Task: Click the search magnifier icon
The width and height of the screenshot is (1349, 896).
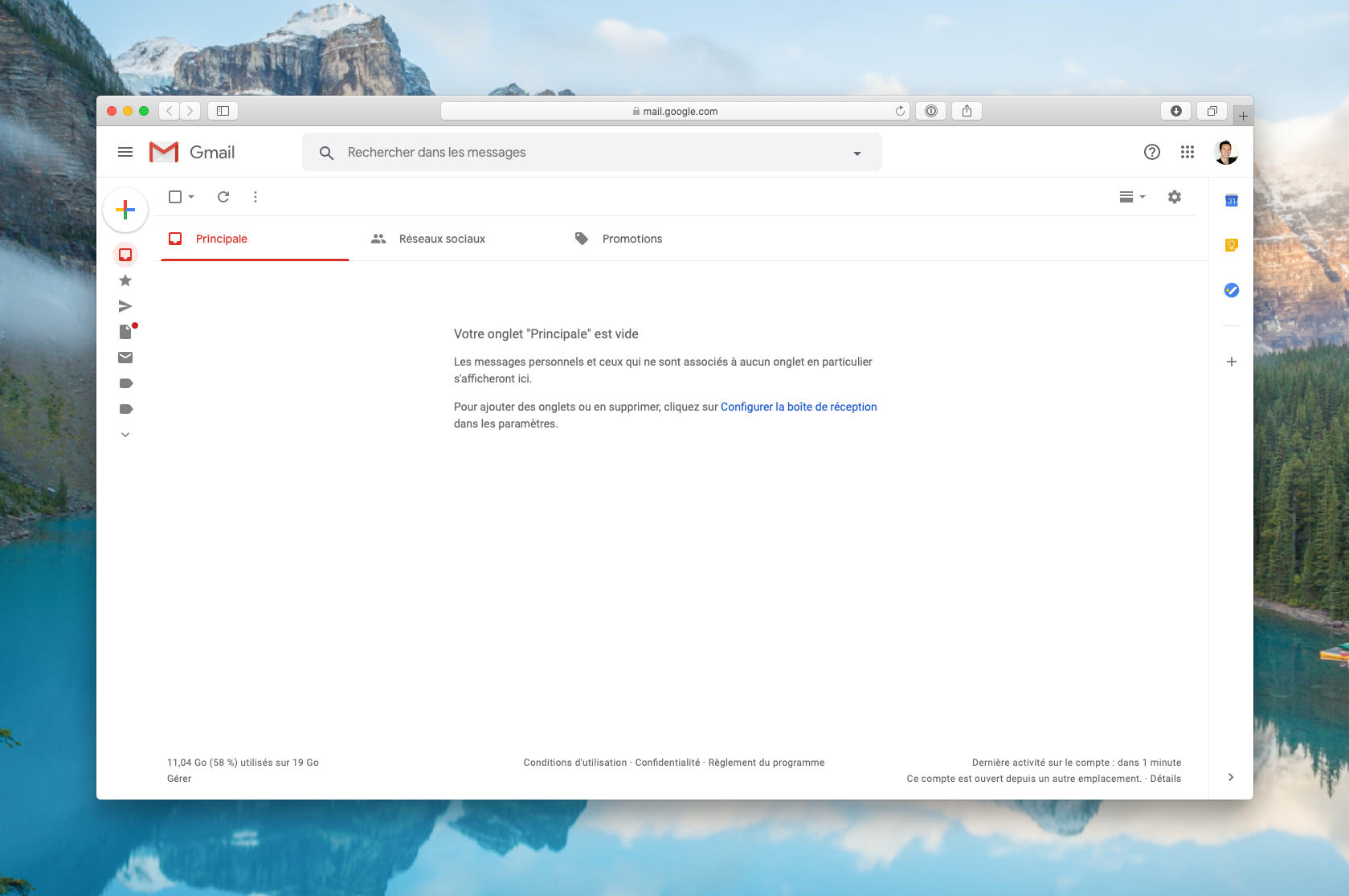Action: (326, 153)
